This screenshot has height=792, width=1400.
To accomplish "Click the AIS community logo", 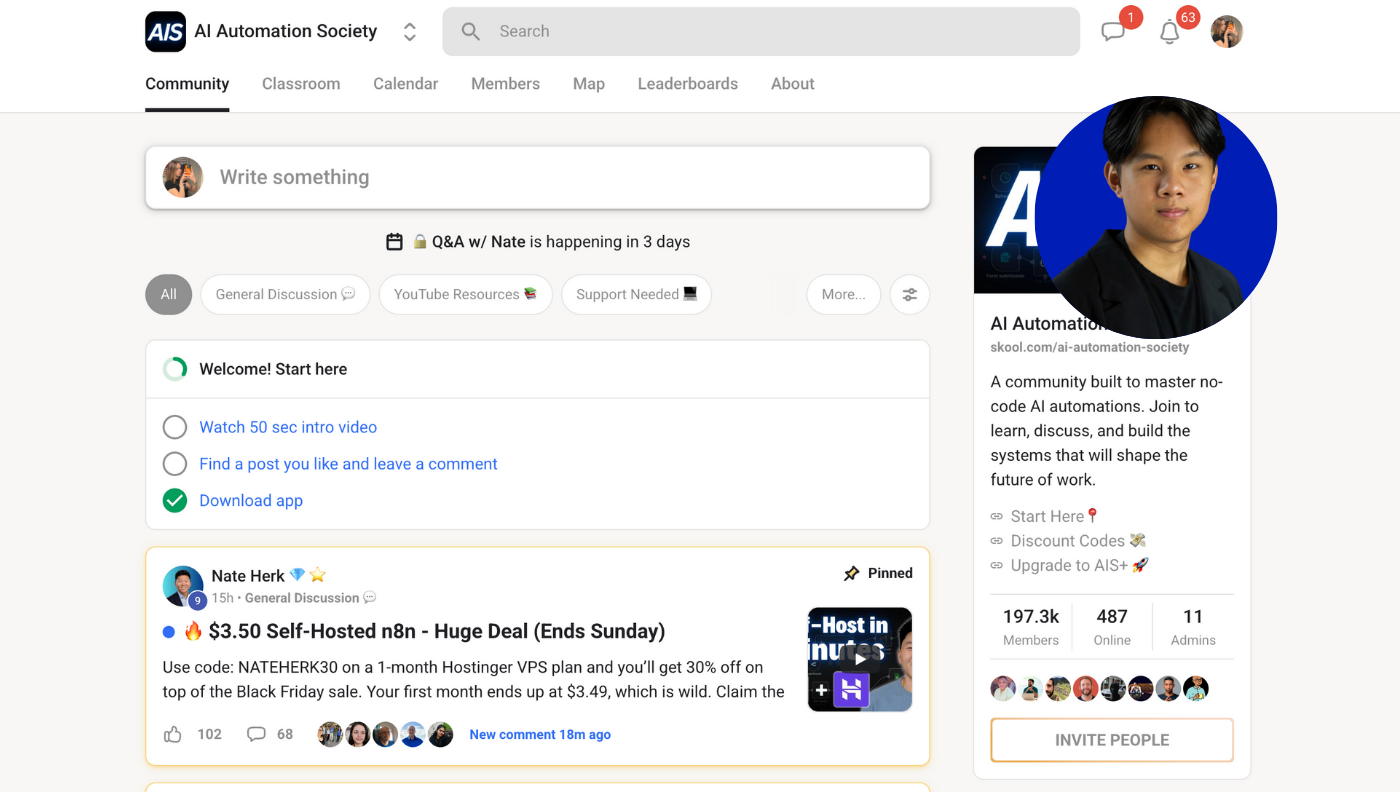I will [165, 32].
